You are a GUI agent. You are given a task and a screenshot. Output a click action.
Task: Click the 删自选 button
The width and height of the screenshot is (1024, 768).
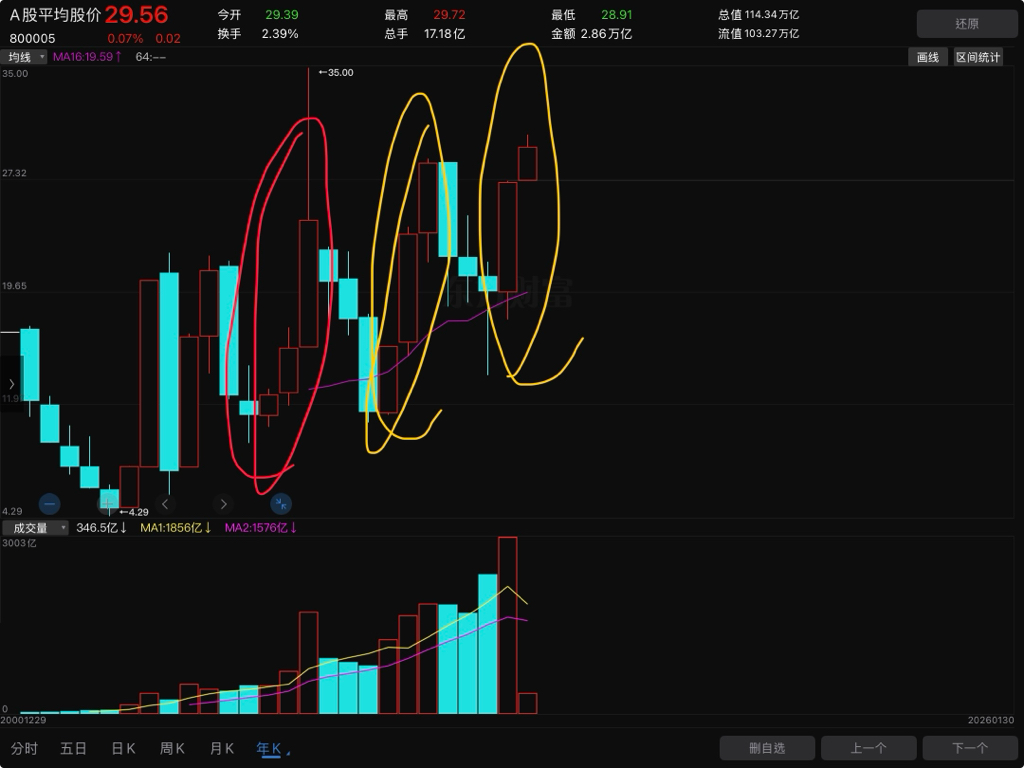767,748
